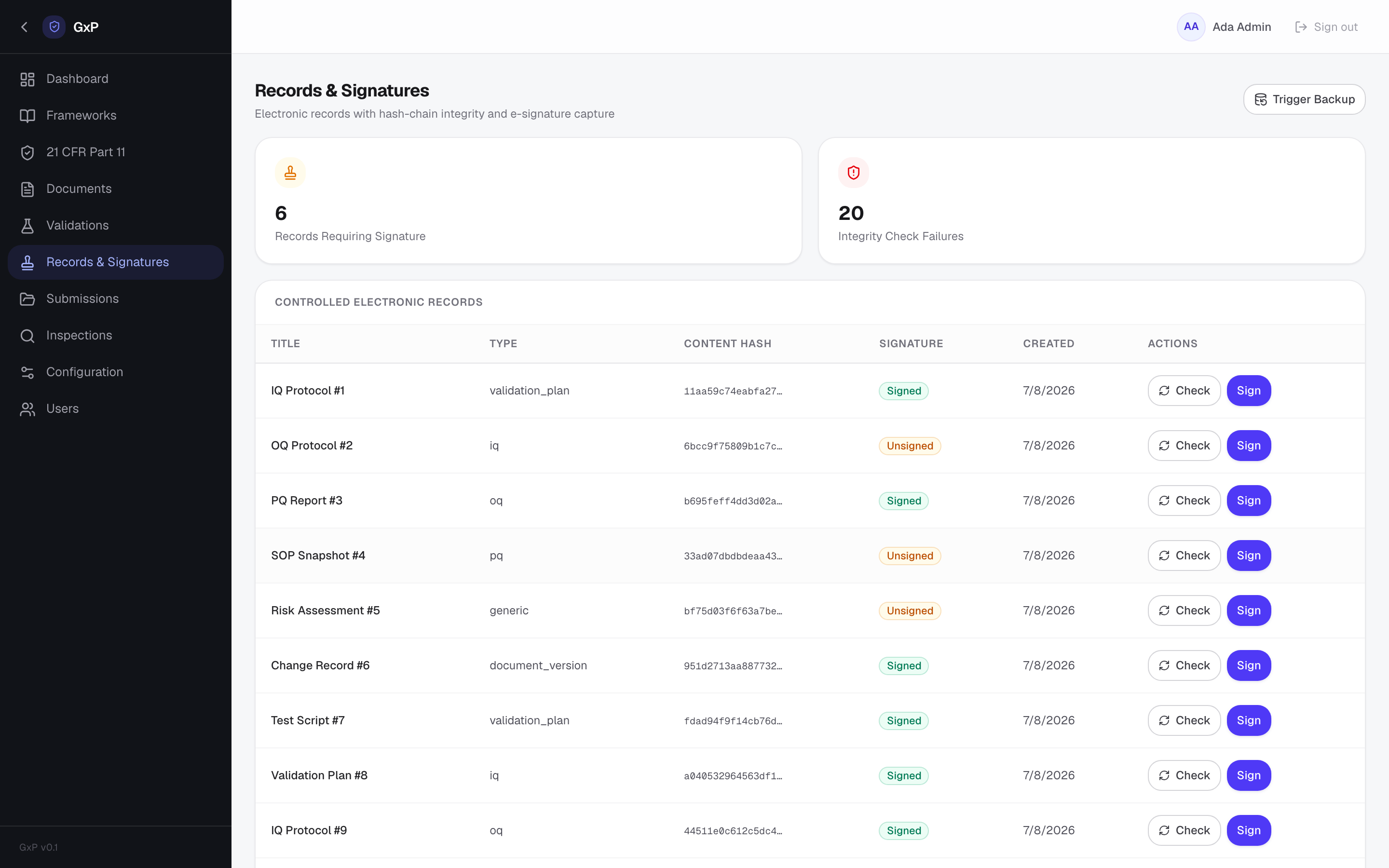Click the SIGNATURE column header
Image resolution: width=1389 pixels, height=868 pixels.
911,344
